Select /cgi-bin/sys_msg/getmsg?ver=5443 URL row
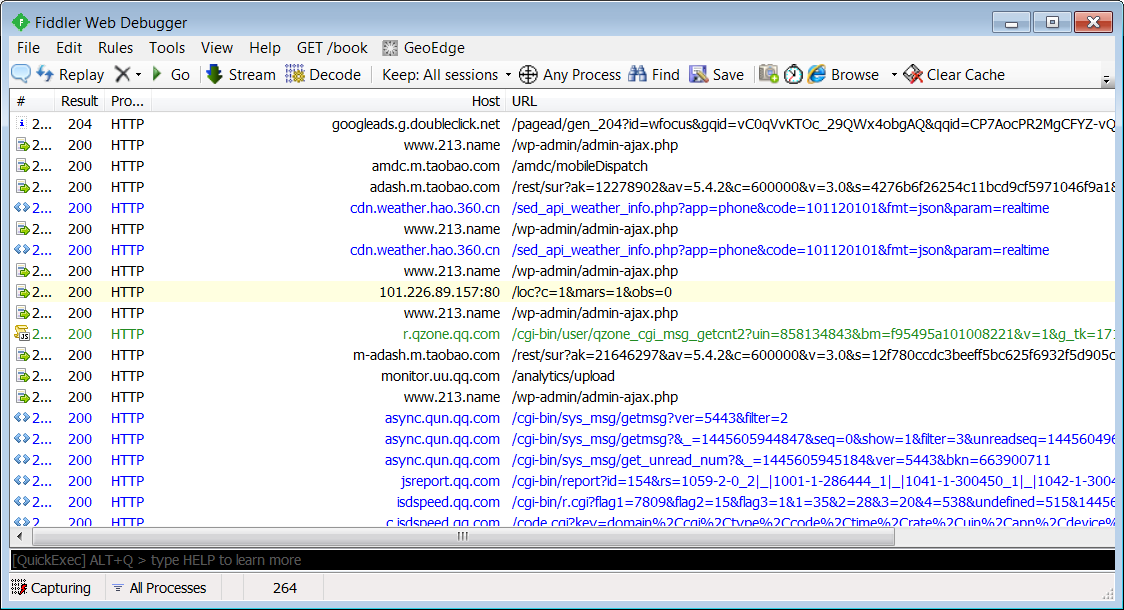The height and width of the screenshot is (610, 1124). [563, 418]
